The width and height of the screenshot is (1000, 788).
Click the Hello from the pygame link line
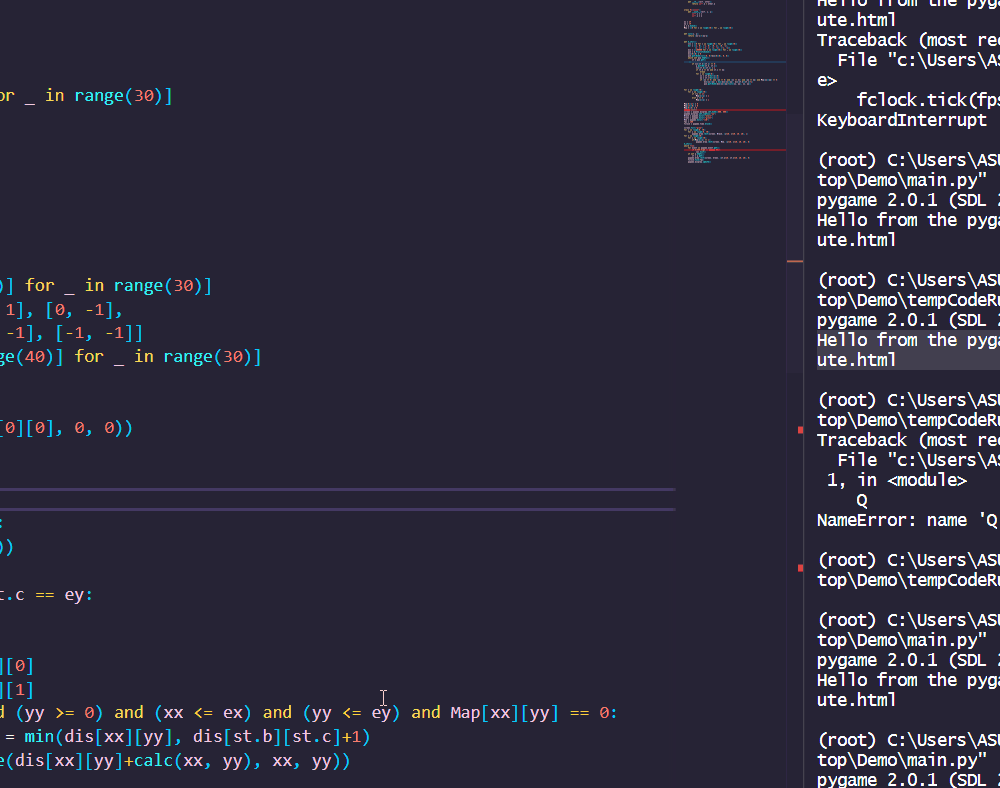tap(900, 339)
